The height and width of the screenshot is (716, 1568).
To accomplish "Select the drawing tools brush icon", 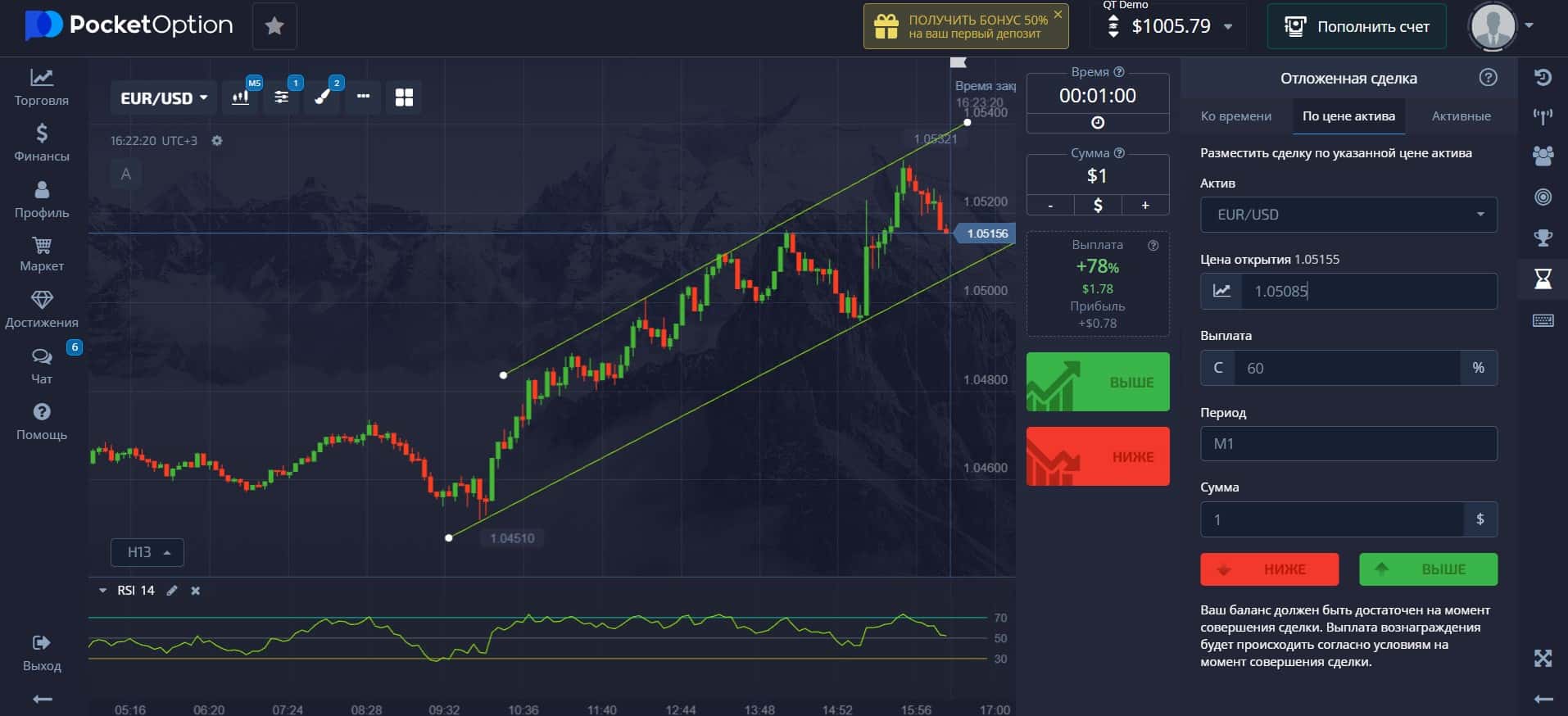I will coord(323,97).
